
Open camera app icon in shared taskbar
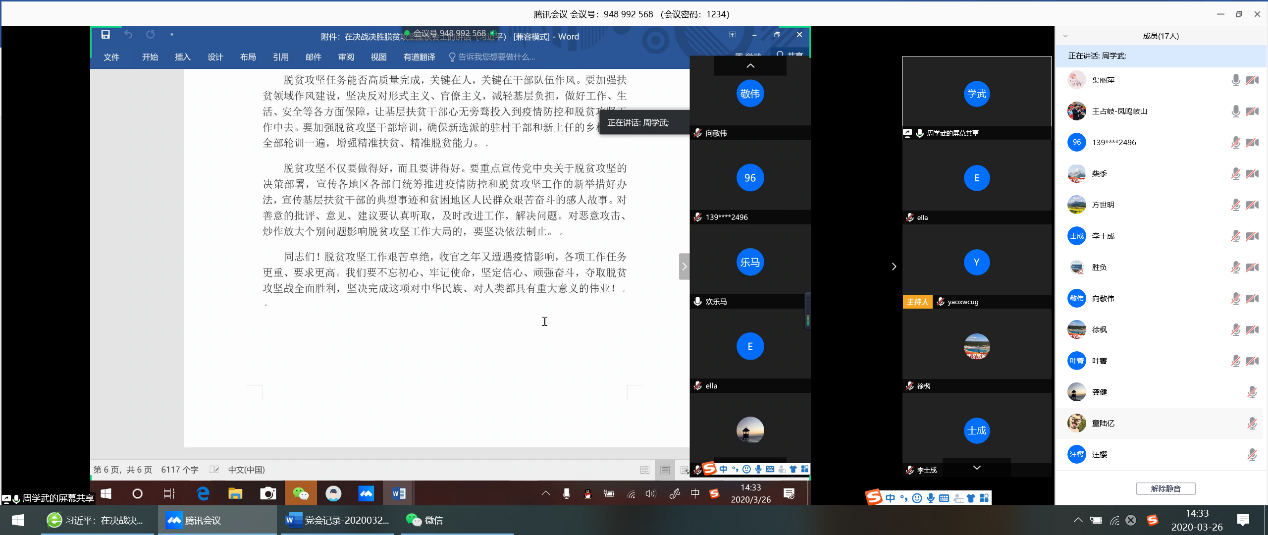pos(267,493)
